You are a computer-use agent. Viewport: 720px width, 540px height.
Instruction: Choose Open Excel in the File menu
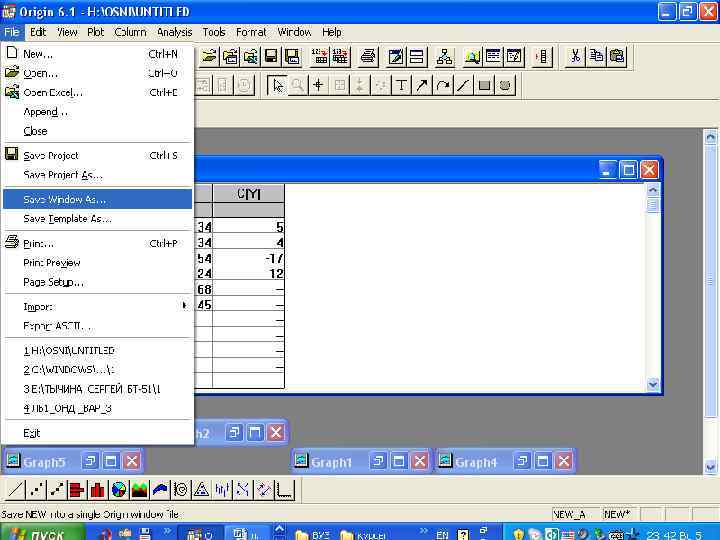pyautogui.click(x=97, y=93)
